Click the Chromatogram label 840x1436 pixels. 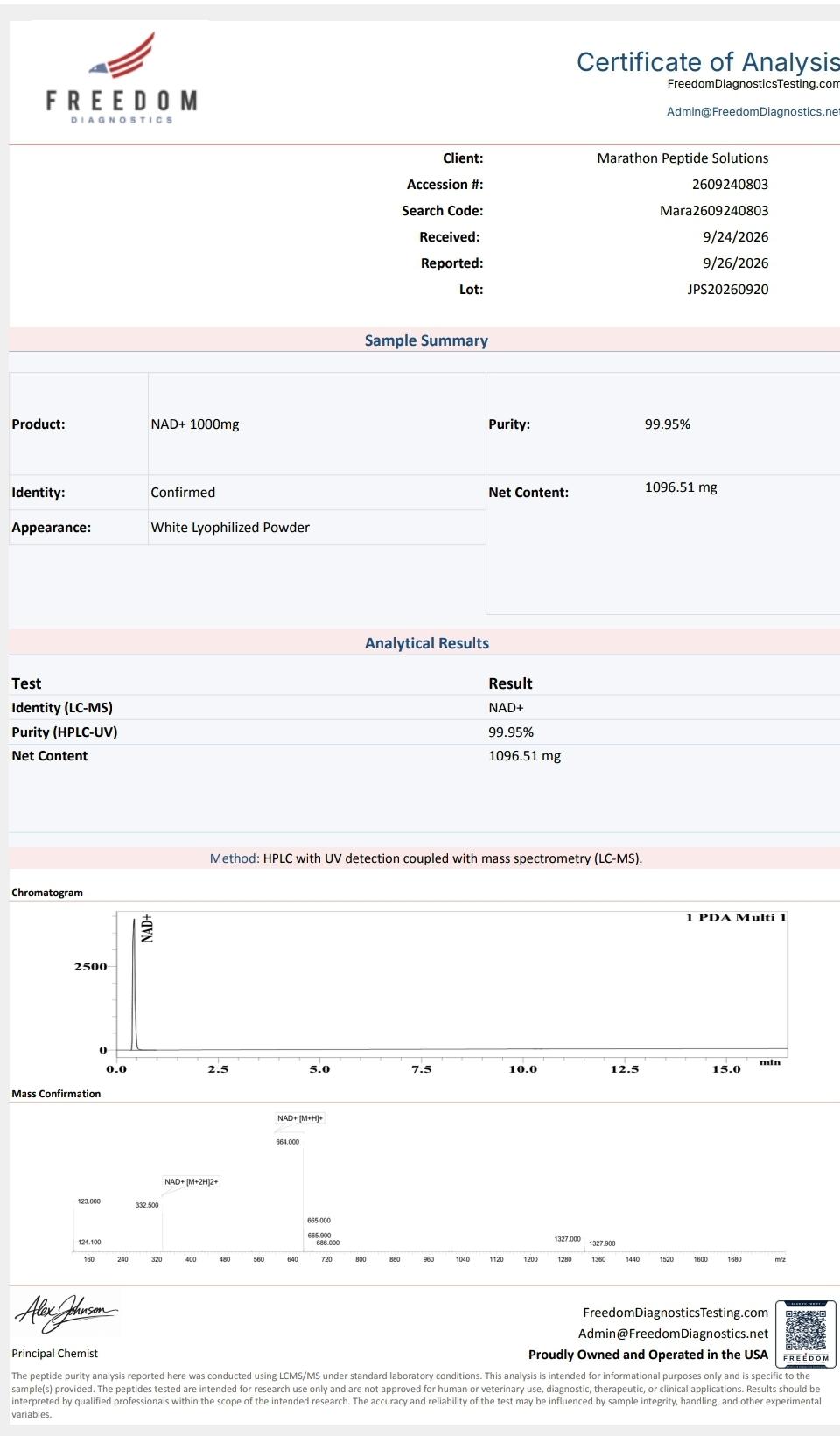coord(47,893)
